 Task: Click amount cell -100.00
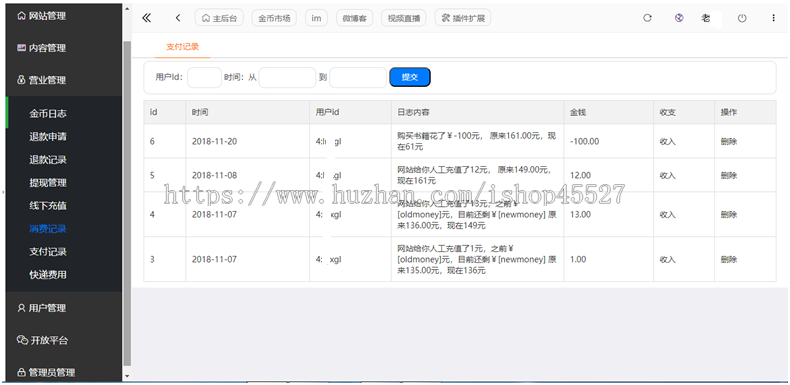[x=584, y=142]
